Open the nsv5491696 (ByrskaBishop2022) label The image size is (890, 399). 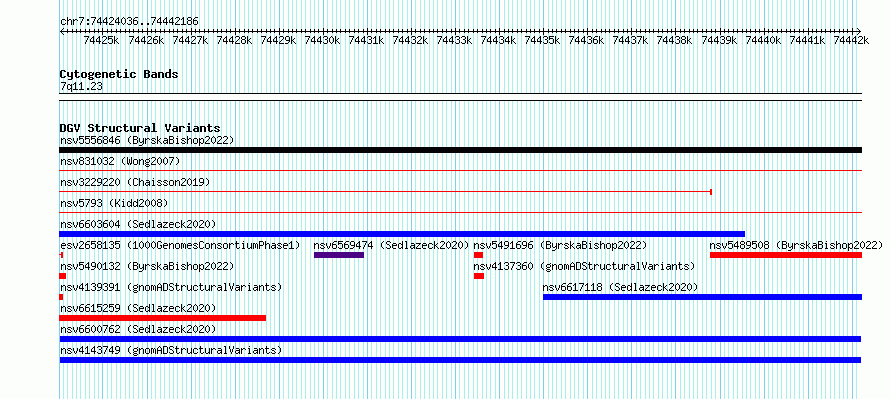(561, 245)
